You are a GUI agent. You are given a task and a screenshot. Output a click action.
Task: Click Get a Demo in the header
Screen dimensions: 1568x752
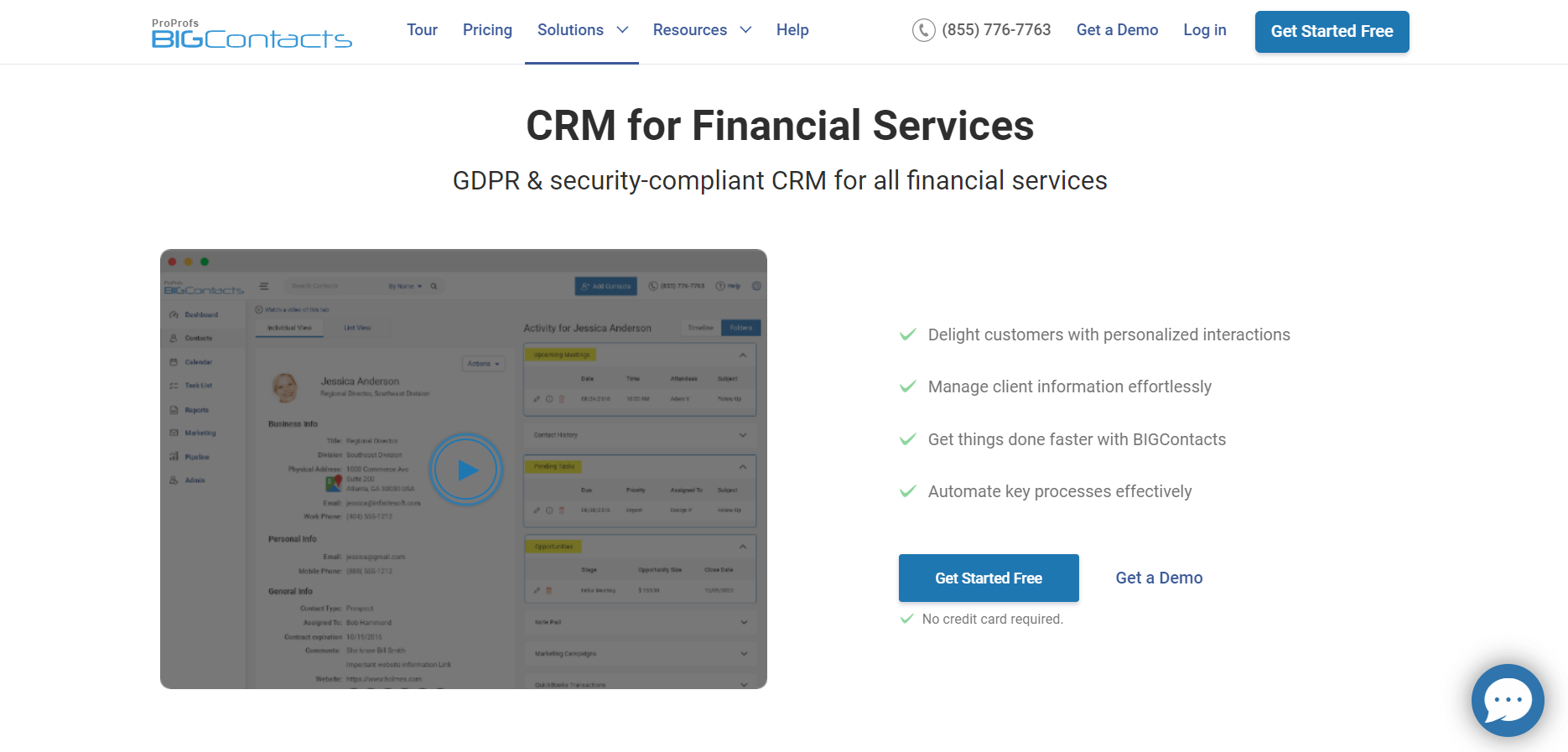click(x=1117, y=30)
